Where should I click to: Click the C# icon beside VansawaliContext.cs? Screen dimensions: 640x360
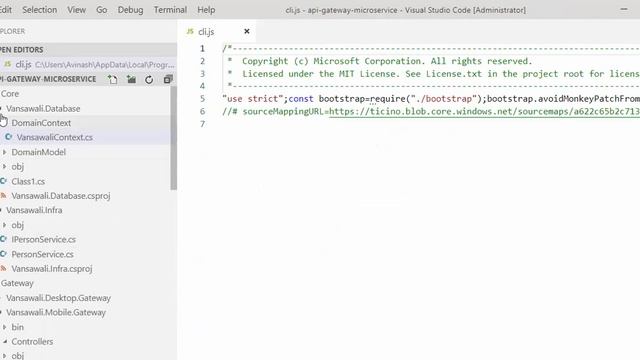click(8, 137)
